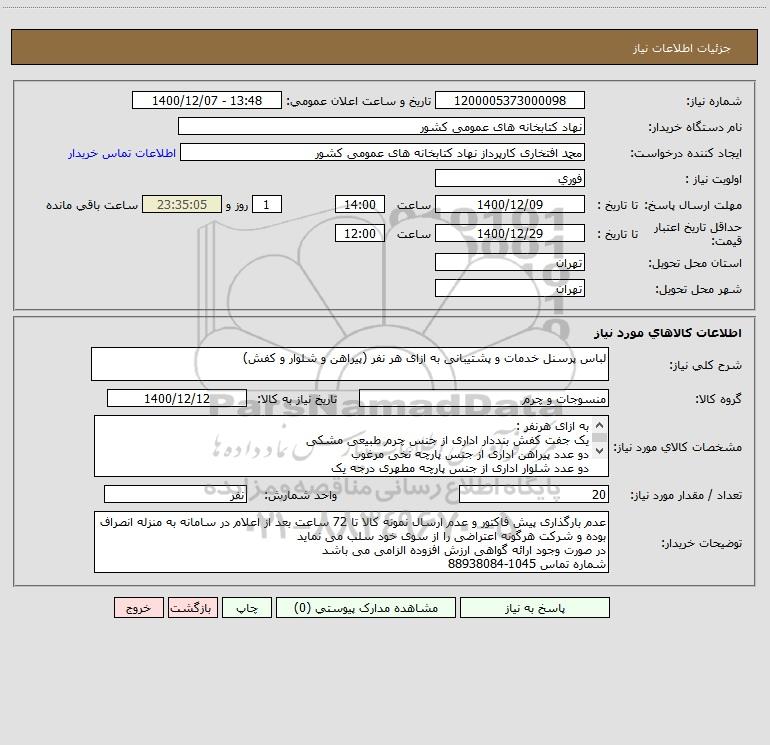Click the request creator field مجد افتخاری
The width and height of the screenshot is (770, 745).
[383, 152]
